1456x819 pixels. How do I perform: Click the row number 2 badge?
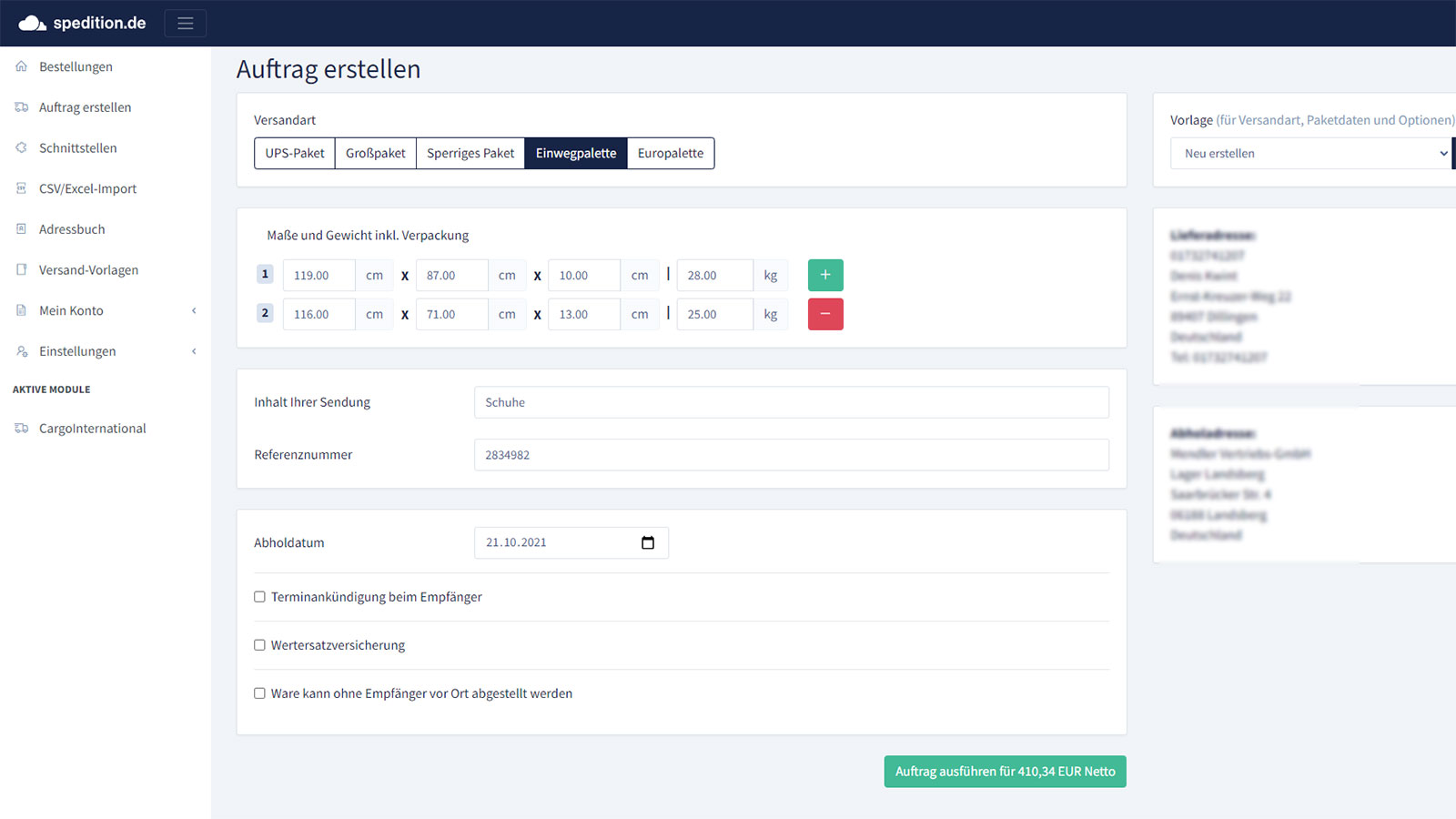tap(265, 313)
